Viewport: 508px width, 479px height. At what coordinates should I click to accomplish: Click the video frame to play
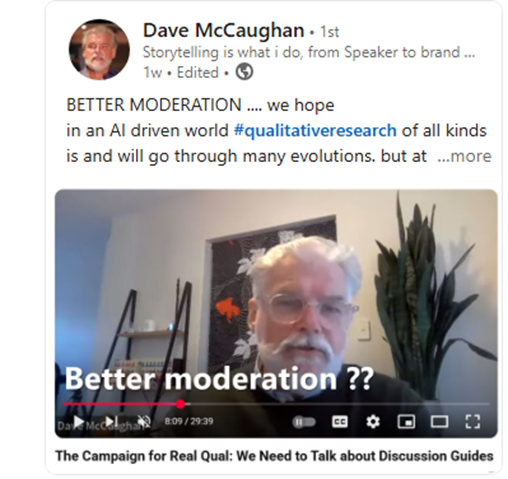point(276,293)
